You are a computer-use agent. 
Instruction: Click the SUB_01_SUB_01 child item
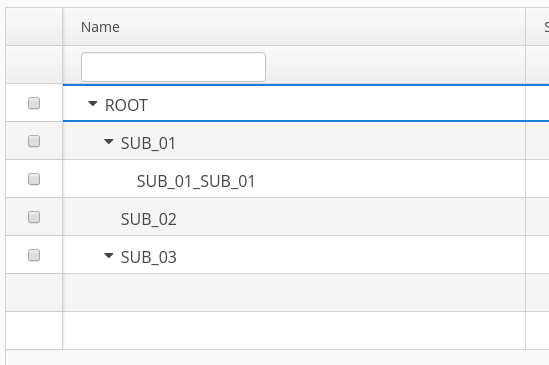(x=196, y=181)
